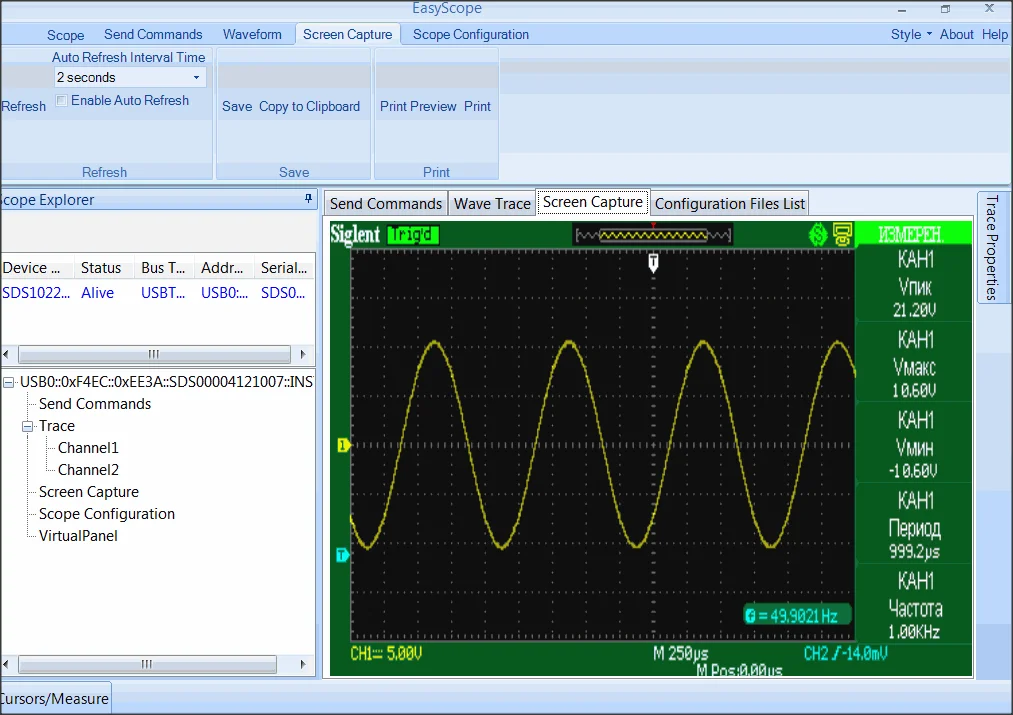This screenshot has width=1013, height=715.
Task: Click the waveform memory position bar
Action: (653, 235)
